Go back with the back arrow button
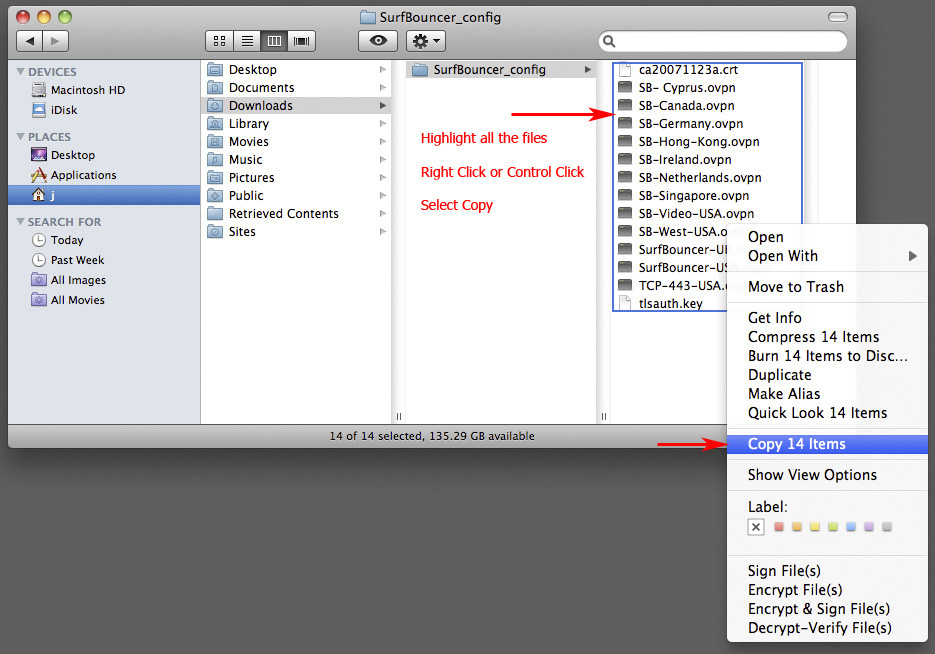935x654 pixels. pos(29,41)
